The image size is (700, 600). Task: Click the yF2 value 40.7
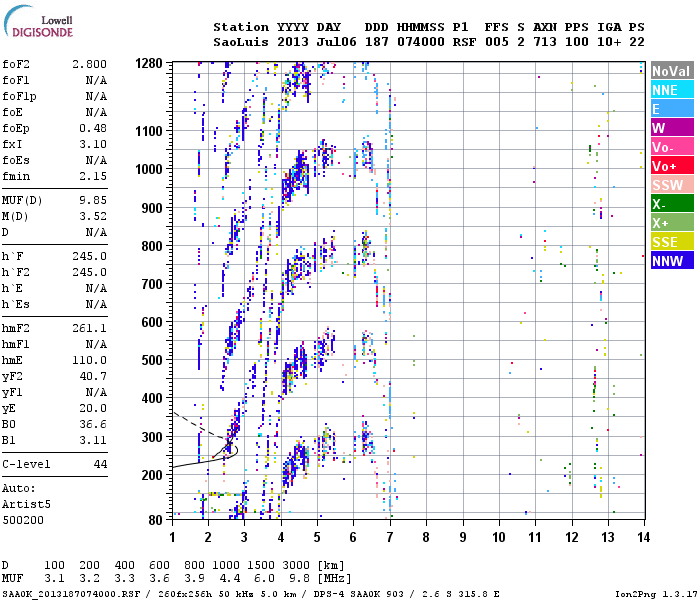[93, 376]
